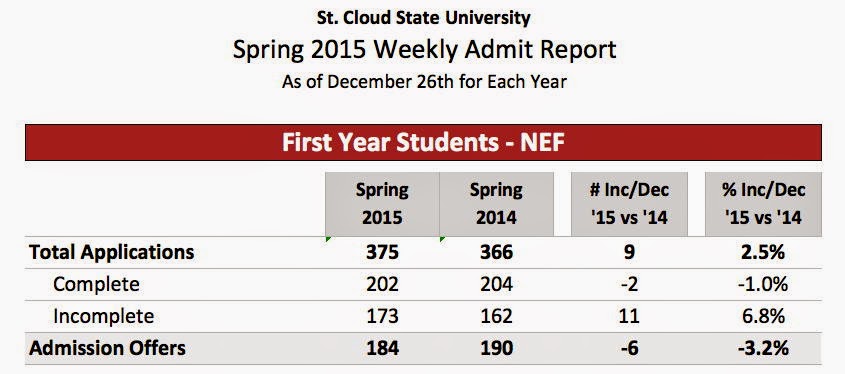Select the # Inc/Dec '15 vs '14 header

pyautogui.click(x=629, y=204)
